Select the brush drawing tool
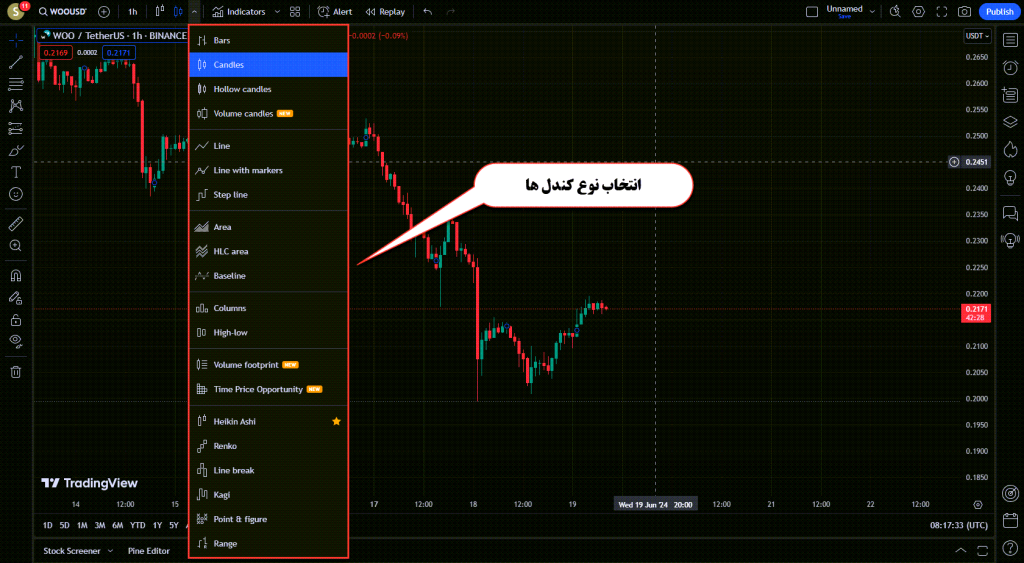 pos(16,151)
